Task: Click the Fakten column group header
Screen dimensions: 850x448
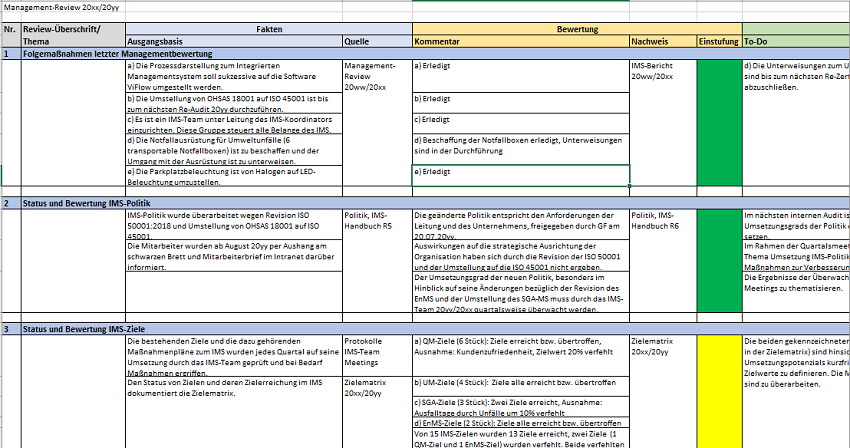Action: click(x=268, y=30)
